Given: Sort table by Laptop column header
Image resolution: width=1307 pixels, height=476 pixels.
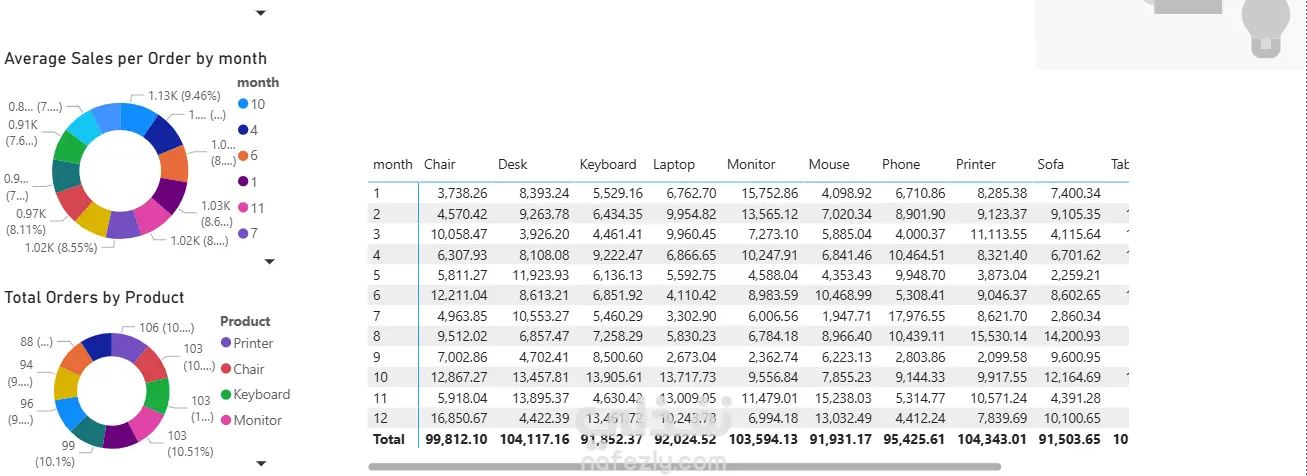Looking at the screenshot, I should pos(672,164).
